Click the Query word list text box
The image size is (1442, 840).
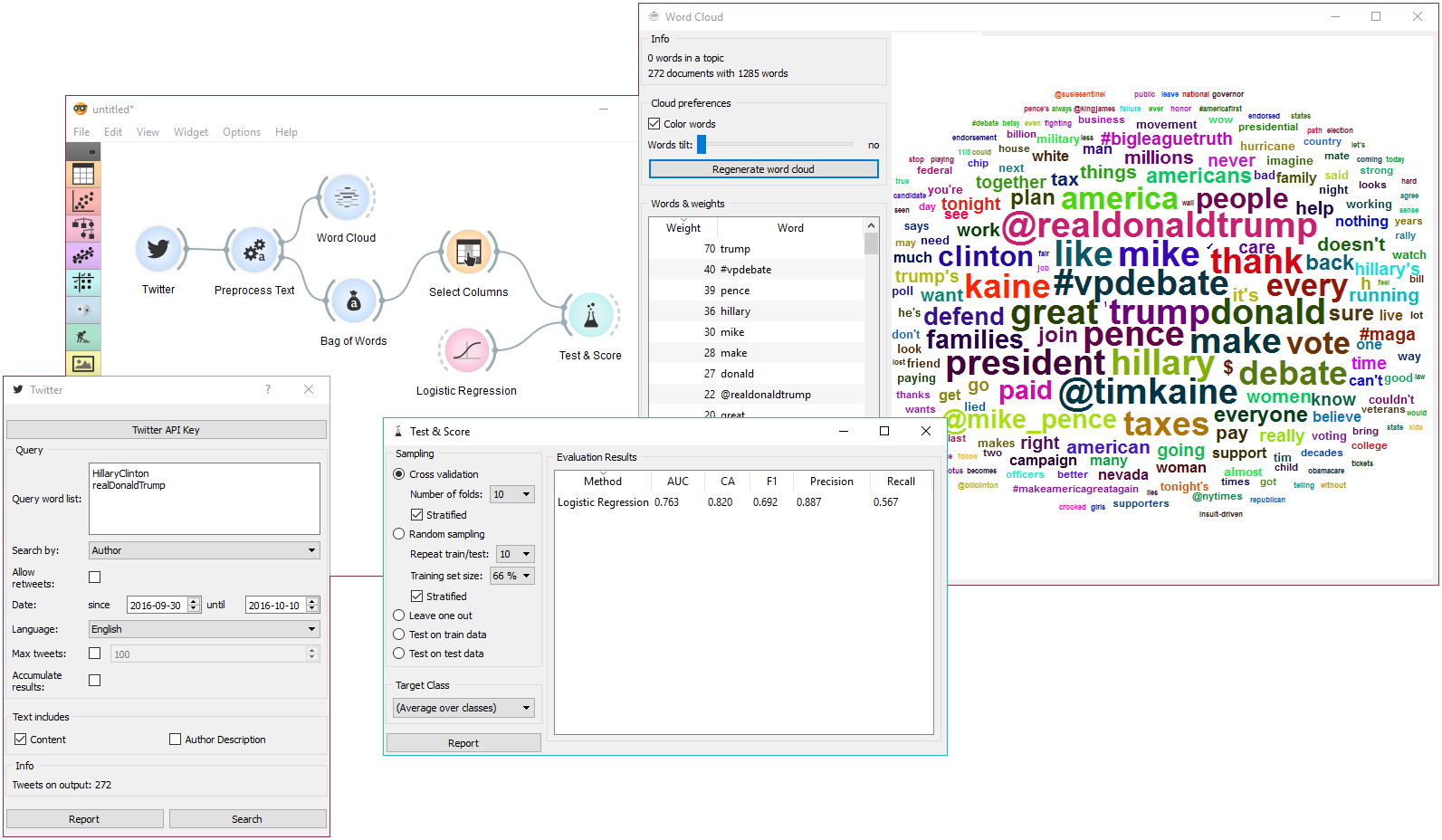click(204, 499)
